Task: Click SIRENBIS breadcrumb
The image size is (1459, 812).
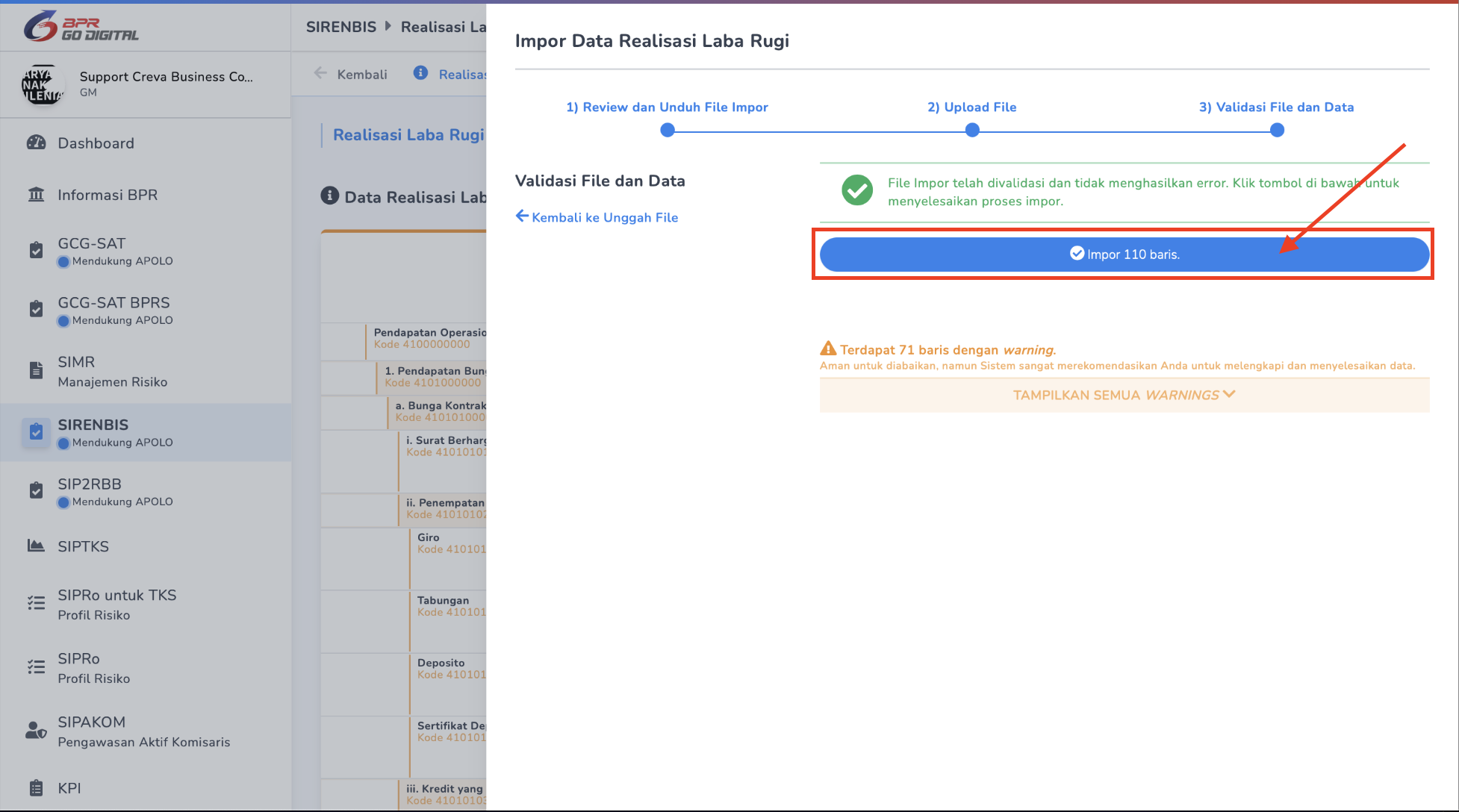Action: coord(341,27)
